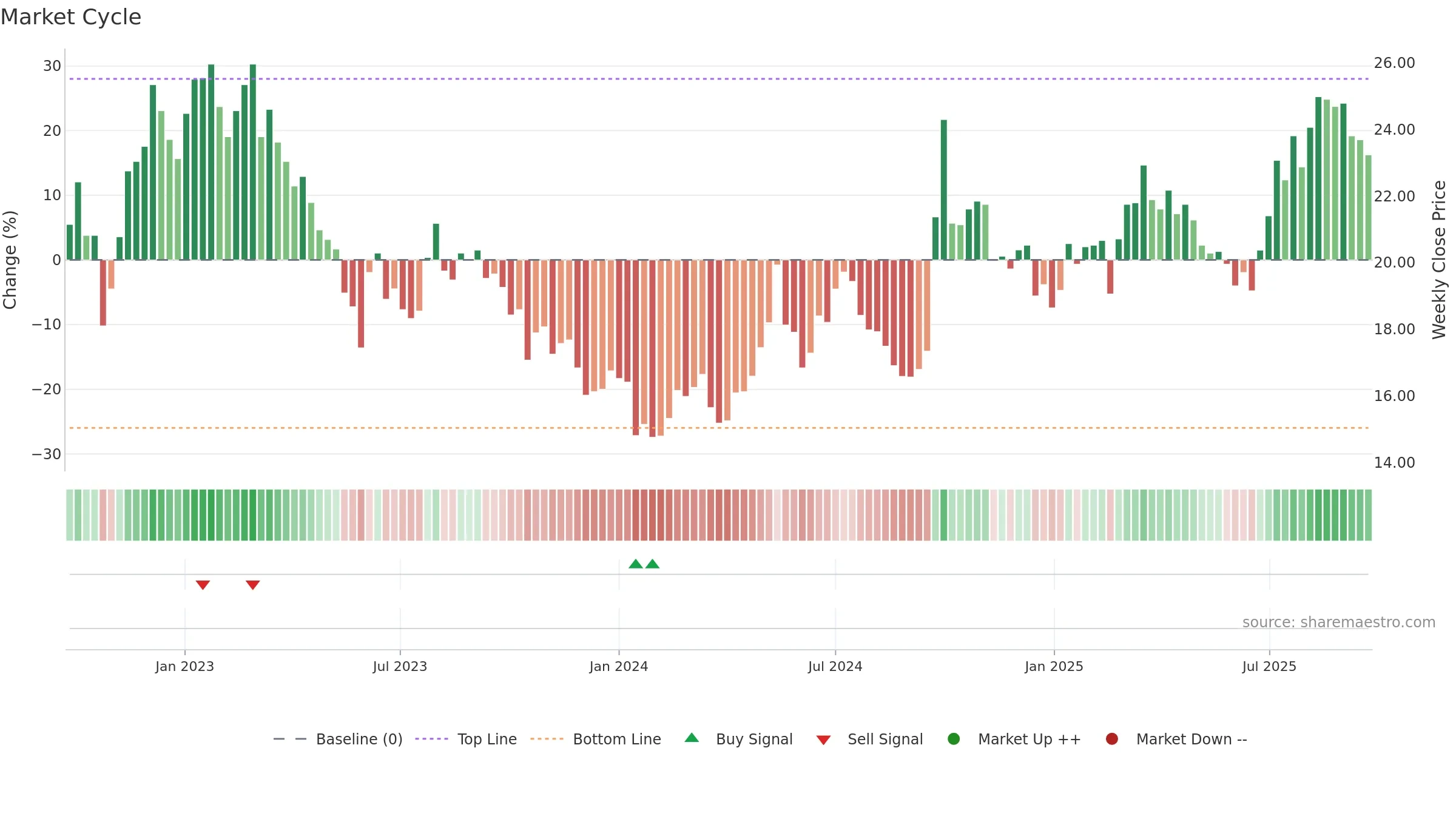The height and width of the screenshot is (819, 1456).
Task: Click the source: sharemaestro.com text
Action: pos(1339,622)
